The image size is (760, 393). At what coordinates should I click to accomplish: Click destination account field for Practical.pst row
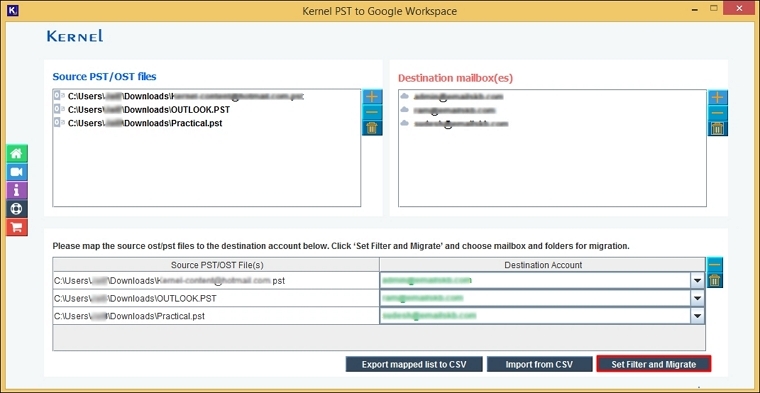coord(536,316)
